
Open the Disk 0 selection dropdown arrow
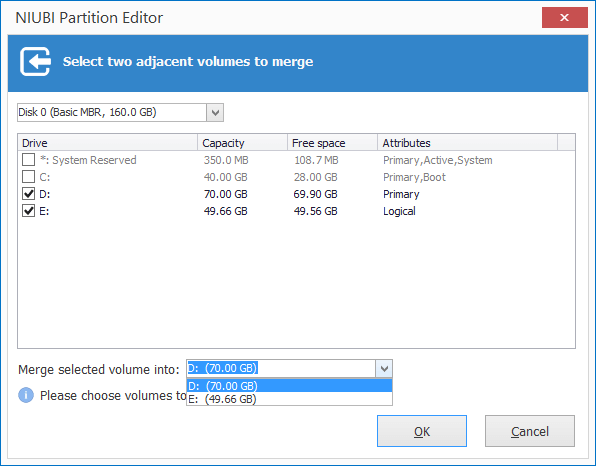215,113
